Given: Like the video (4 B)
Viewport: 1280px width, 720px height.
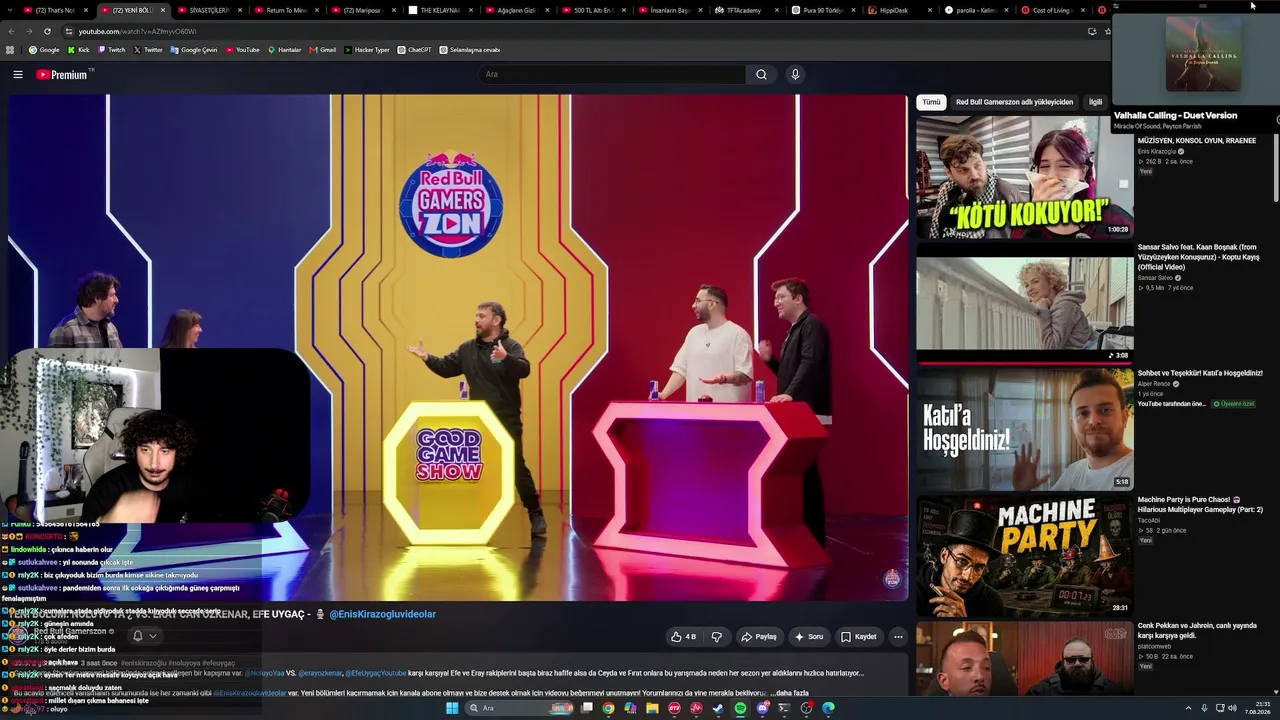Looking at the screenshot, I should (684, 637).
